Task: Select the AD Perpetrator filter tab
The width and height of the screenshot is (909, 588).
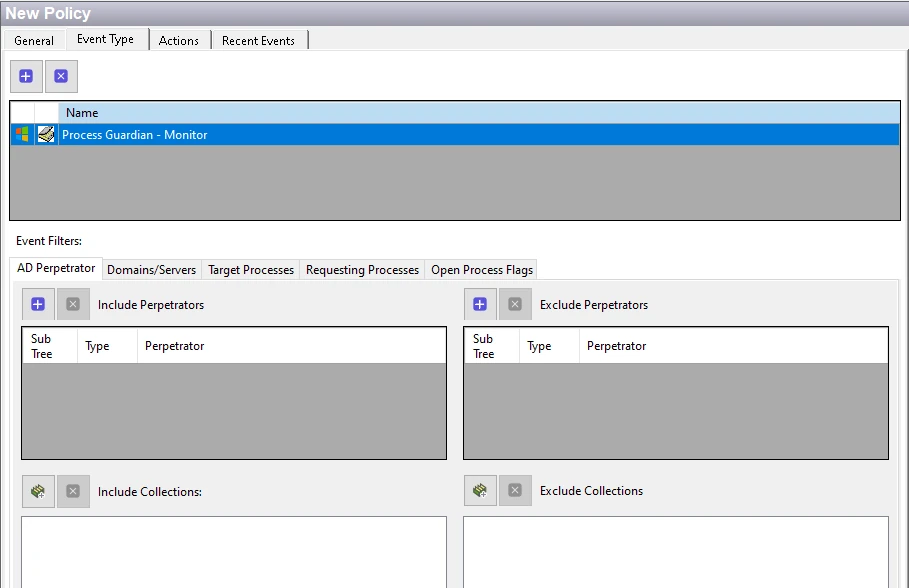Action: pos(56,268)
